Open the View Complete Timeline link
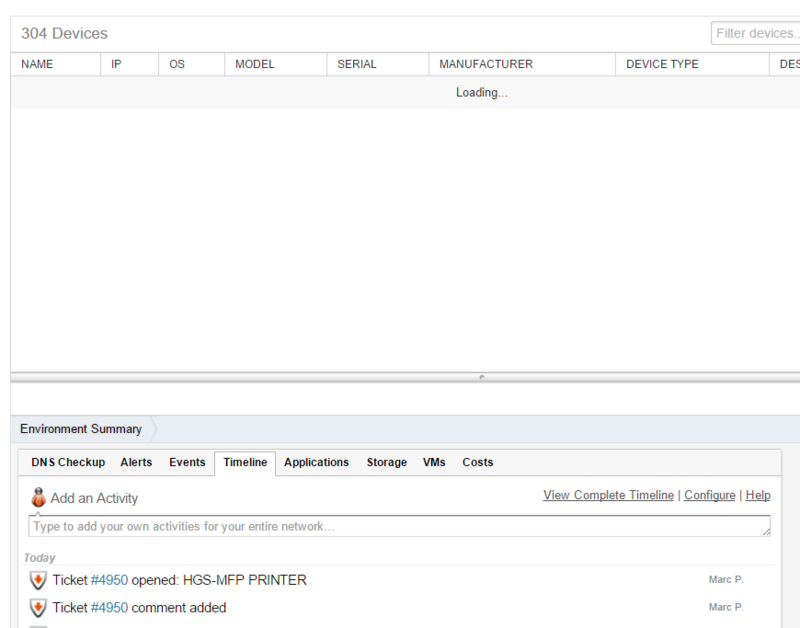This screenshot has width=800, height=628. coord(607,495)
